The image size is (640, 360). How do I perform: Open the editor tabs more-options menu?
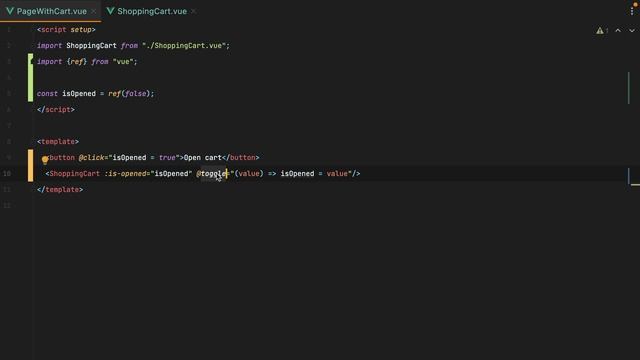[x=632, y=11]
